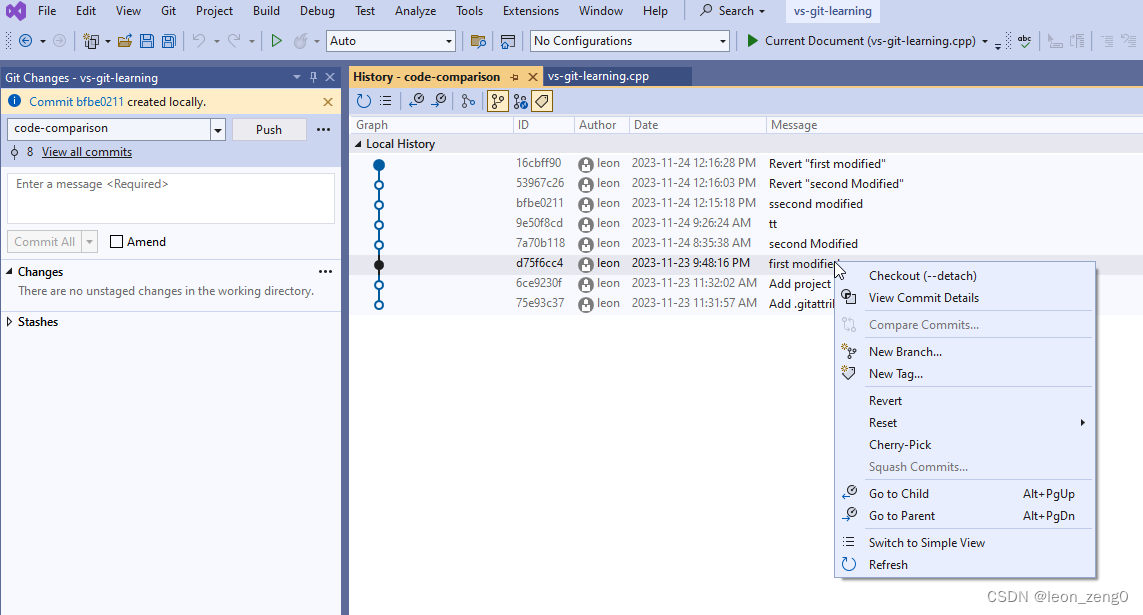Click the View all commits link
Viewport: 1143px width, 615px height.
click(87, 152)
